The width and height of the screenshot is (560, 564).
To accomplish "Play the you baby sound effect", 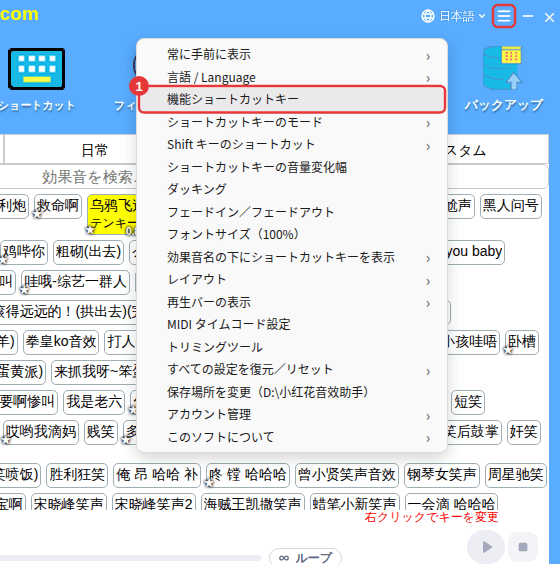I will coord(475,252).
